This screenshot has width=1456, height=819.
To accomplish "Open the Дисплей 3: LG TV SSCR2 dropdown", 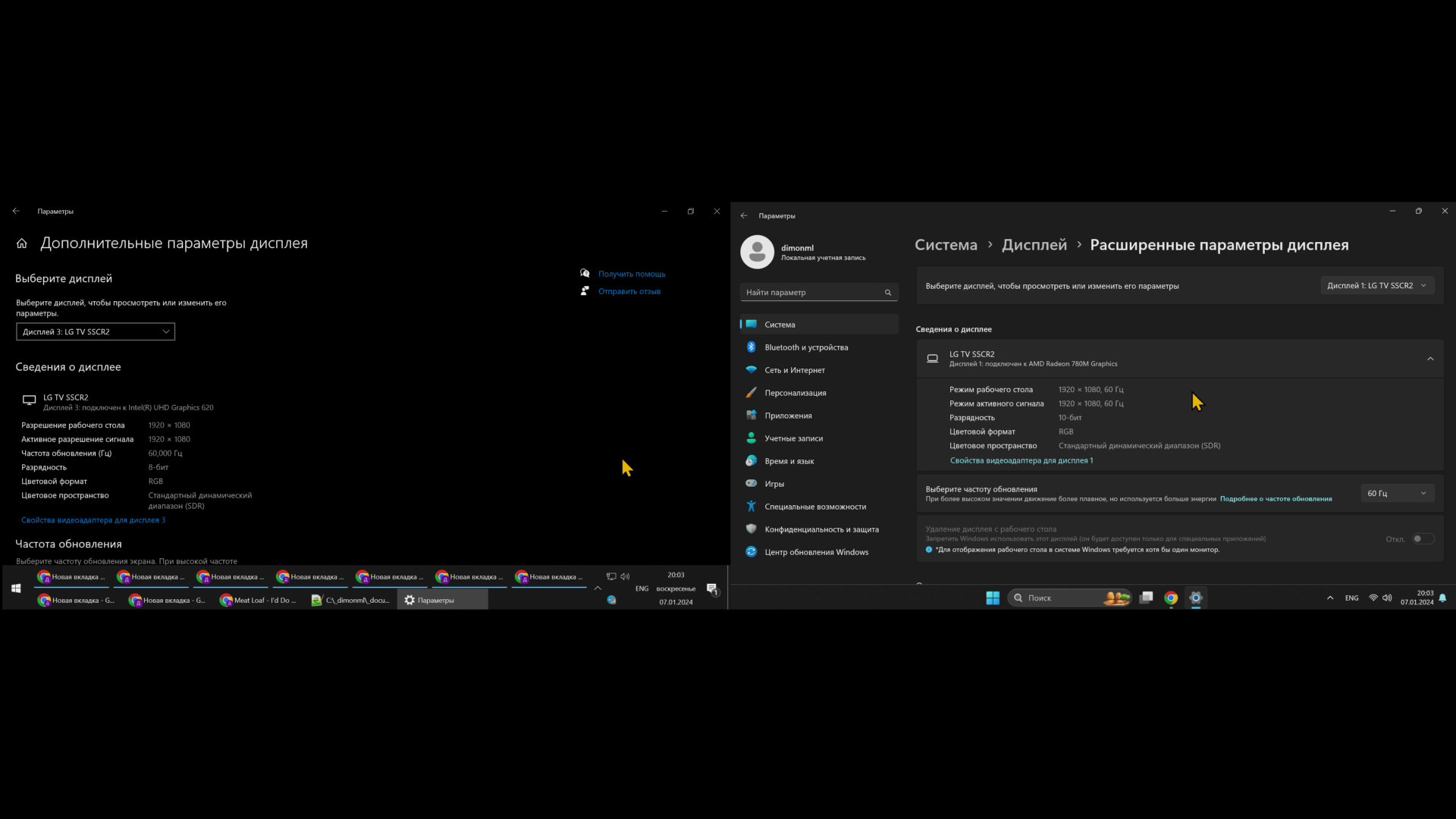I will click(x=96, y=332).
